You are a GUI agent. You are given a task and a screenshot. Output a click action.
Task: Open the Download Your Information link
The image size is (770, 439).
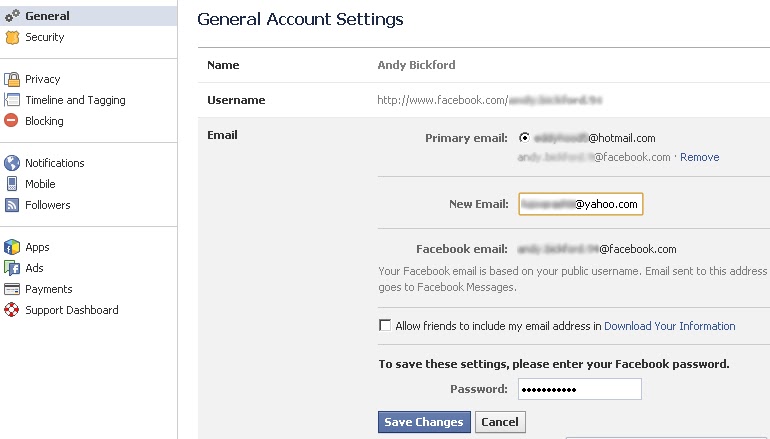click(669, 326)
